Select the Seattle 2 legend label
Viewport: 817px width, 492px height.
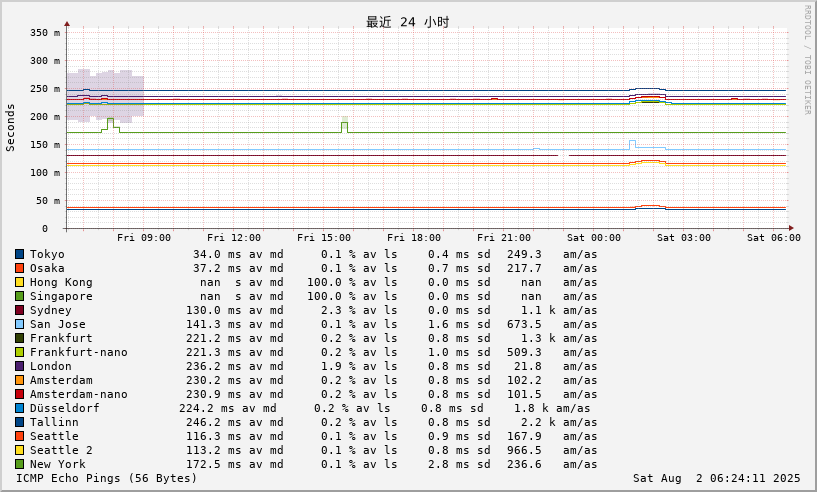point(61,451)
